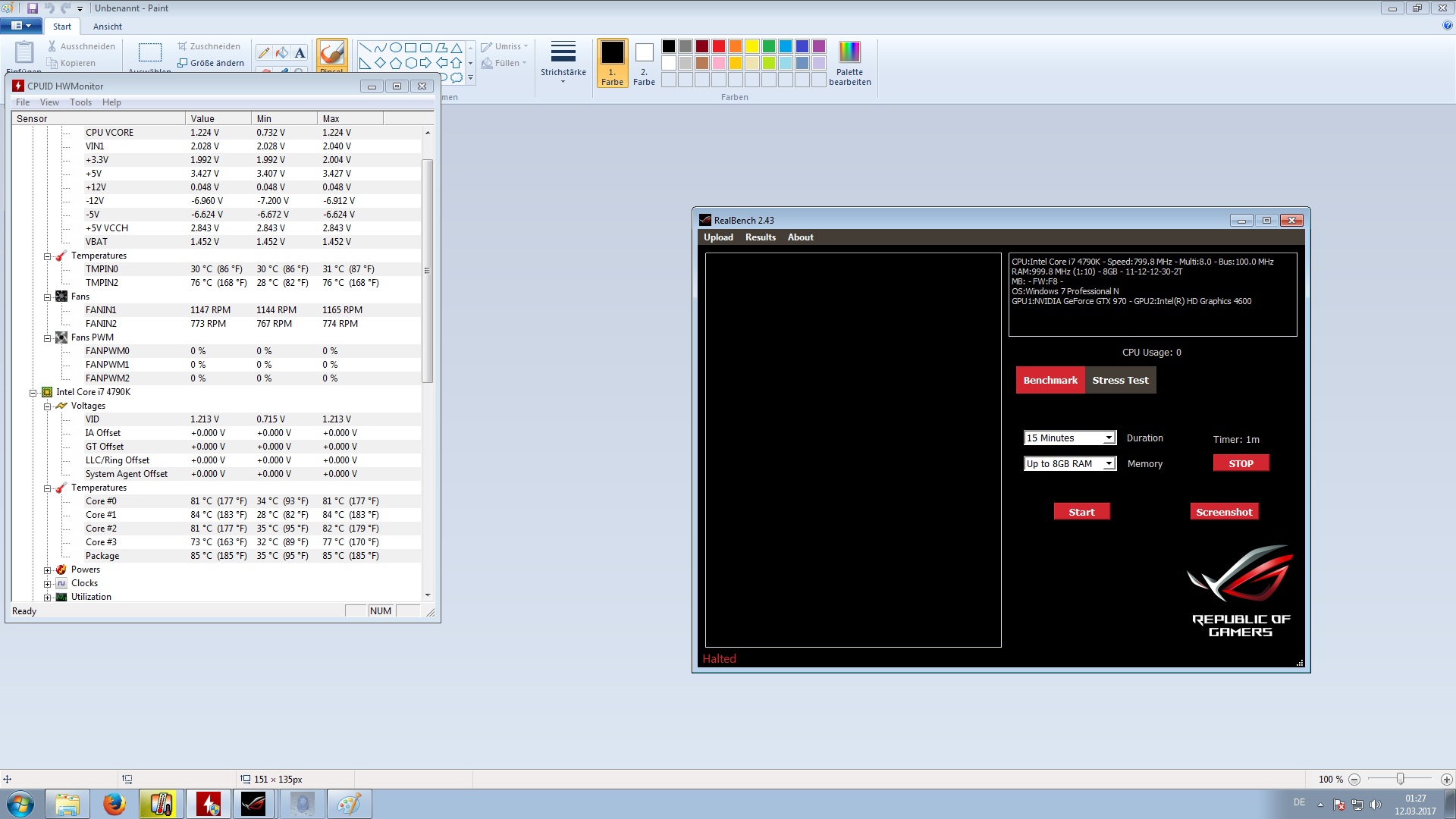Viewport: 1456px width, 819px height.
Task: Select the Text tool in Paint
Action: (x=300, y=53)
